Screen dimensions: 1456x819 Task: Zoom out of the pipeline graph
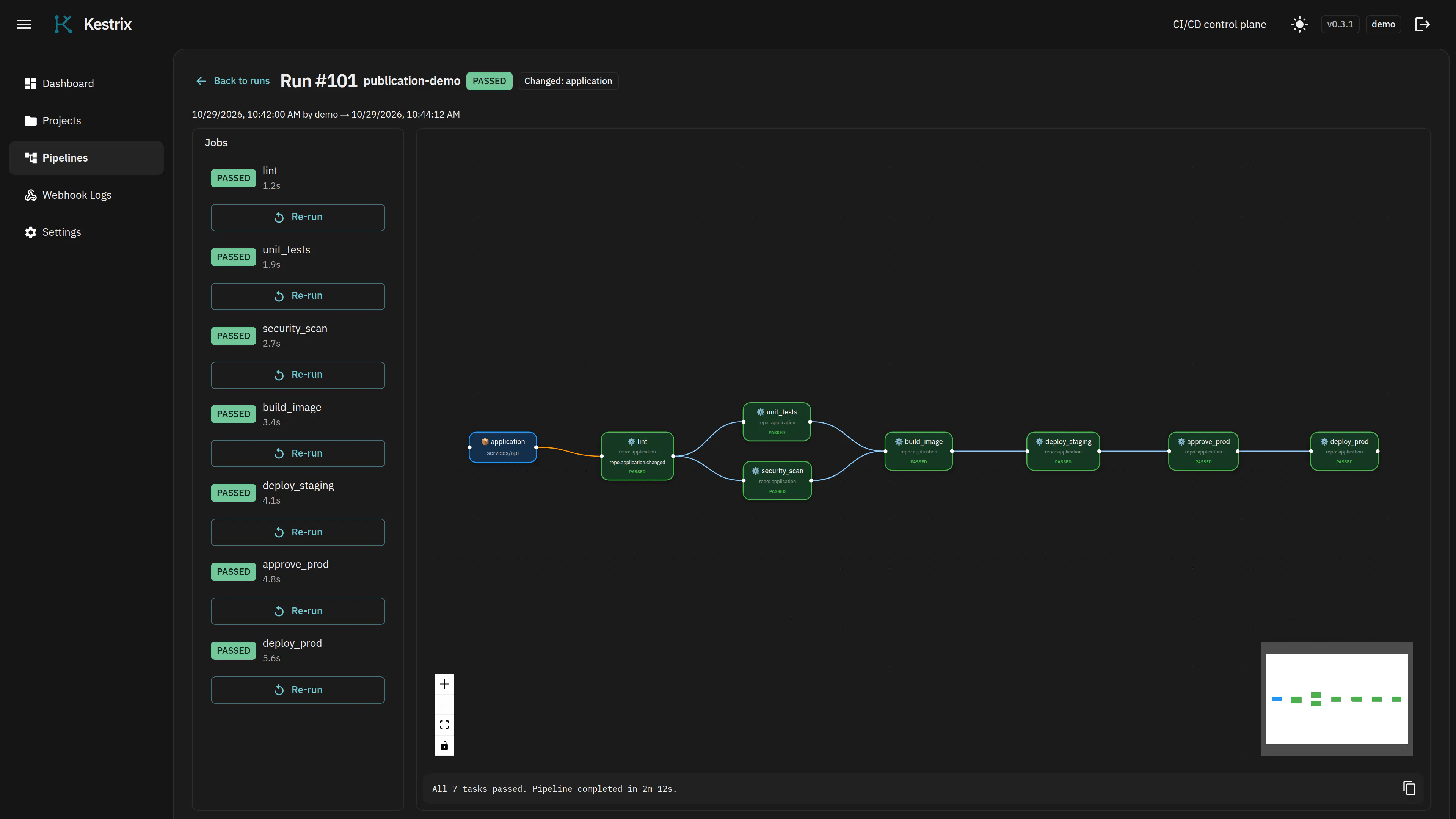(444, 704)
